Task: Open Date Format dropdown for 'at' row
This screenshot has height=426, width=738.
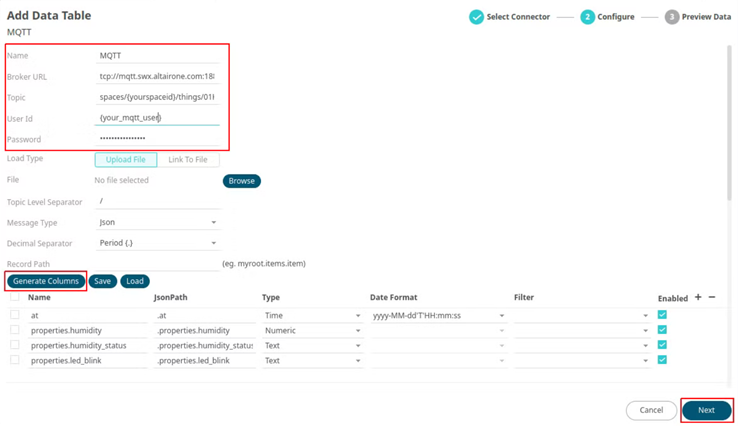Action: tap(436, 315)
